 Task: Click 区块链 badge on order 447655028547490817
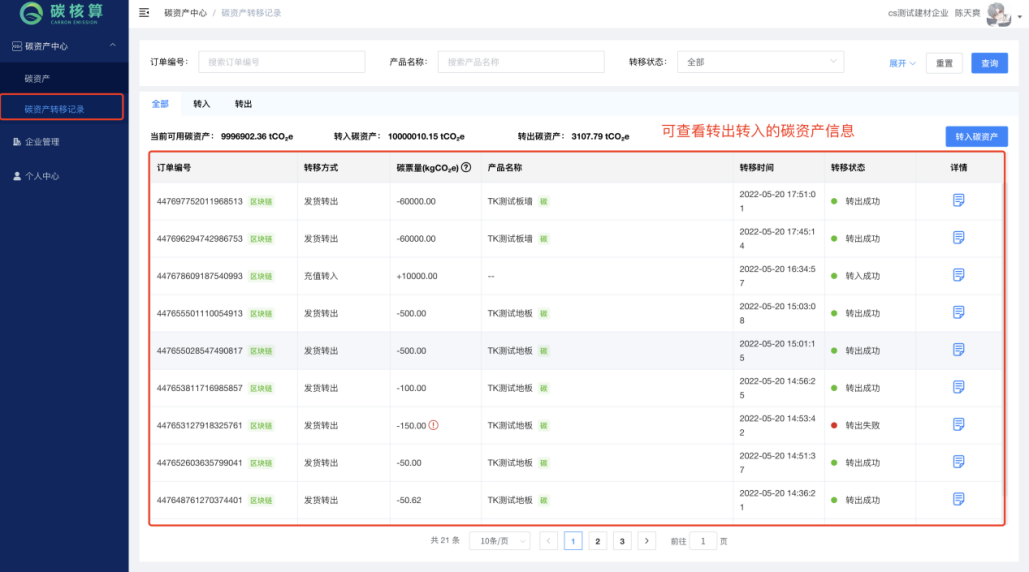coord(260,351)
